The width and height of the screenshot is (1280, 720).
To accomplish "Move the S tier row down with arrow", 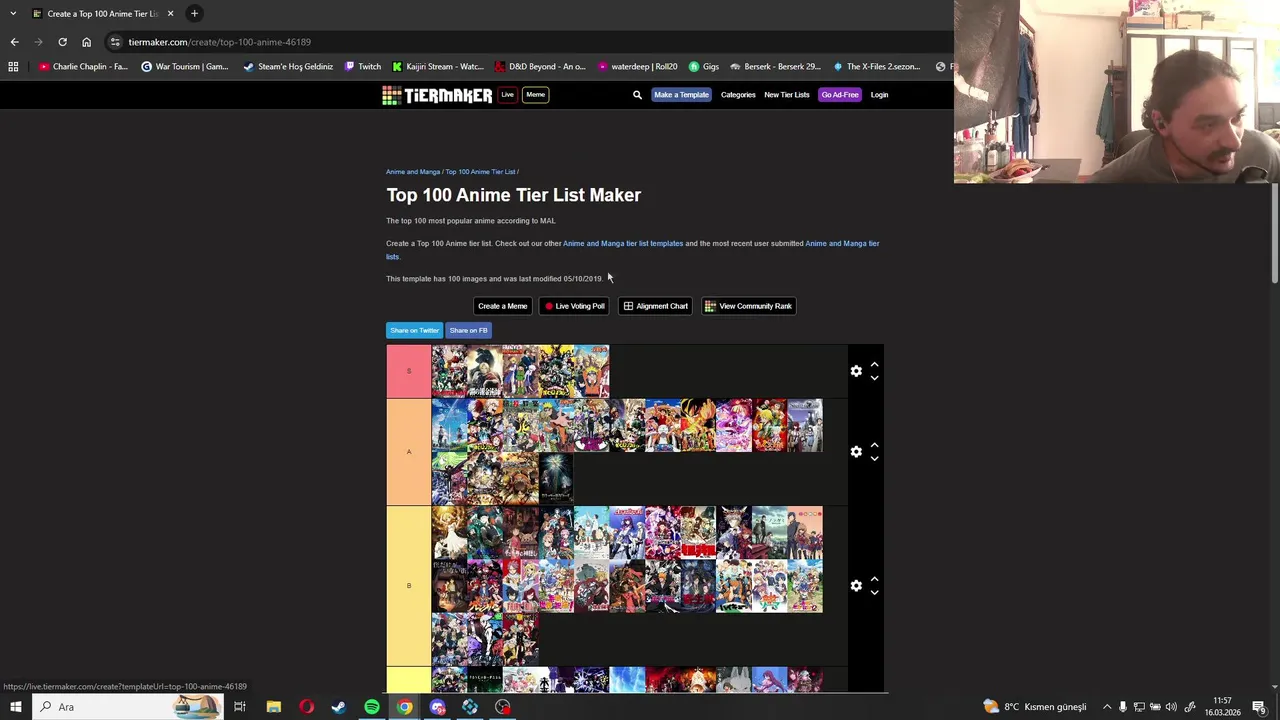I will (874, 378).
